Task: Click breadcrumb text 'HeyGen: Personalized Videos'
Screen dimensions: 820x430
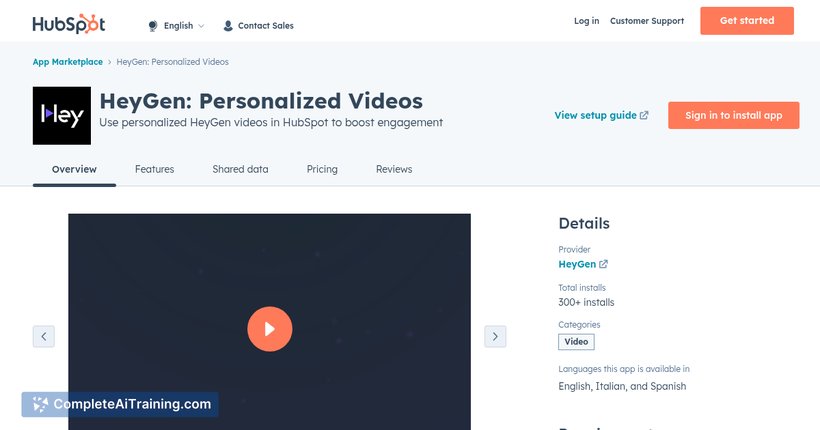Action: (x=173, y=62)
